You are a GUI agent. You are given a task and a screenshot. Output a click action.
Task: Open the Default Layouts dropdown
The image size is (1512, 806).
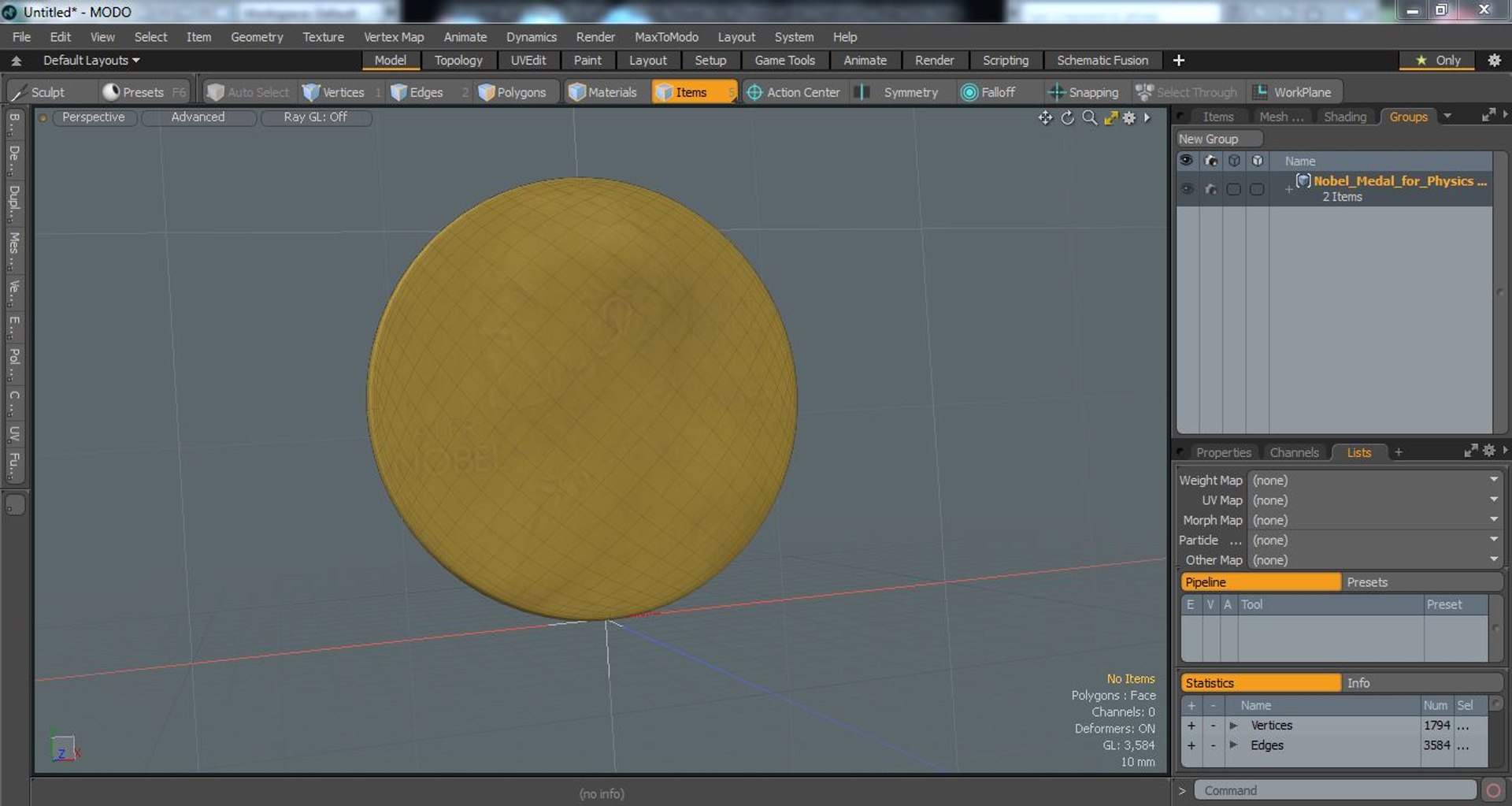91,60
